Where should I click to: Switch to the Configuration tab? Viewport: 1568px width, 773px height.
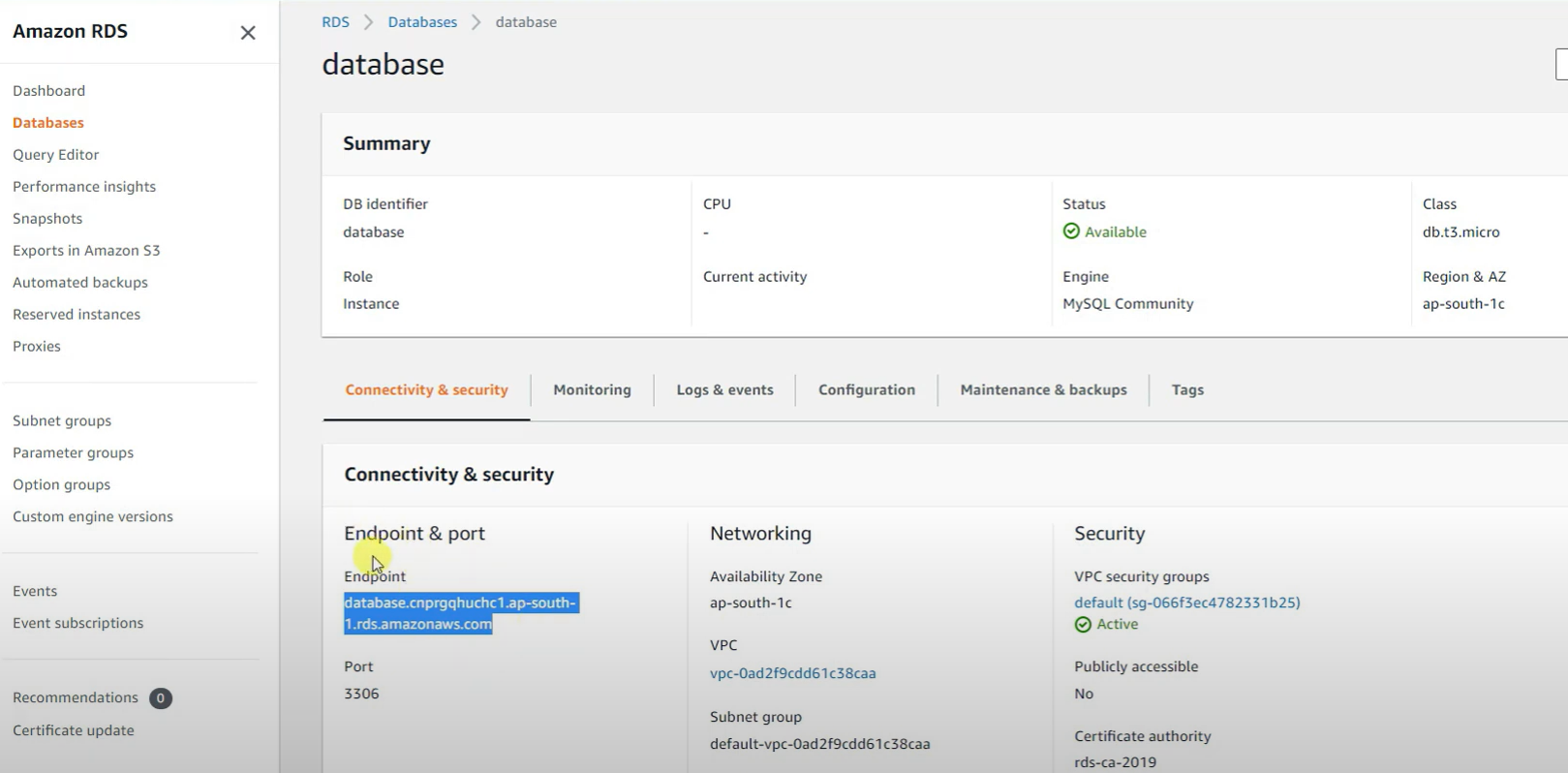866,390
